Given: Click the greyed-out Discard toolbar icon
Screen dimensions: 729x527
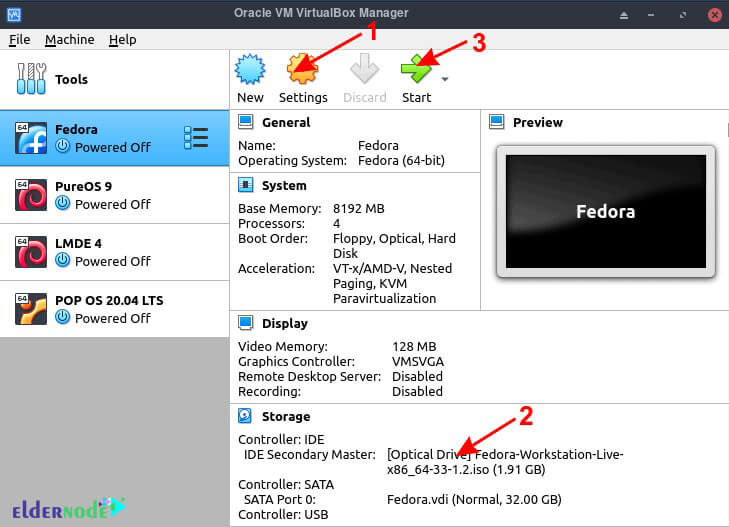Looking at the screenshot, I should pyautogui.click(x=364, y=68).
